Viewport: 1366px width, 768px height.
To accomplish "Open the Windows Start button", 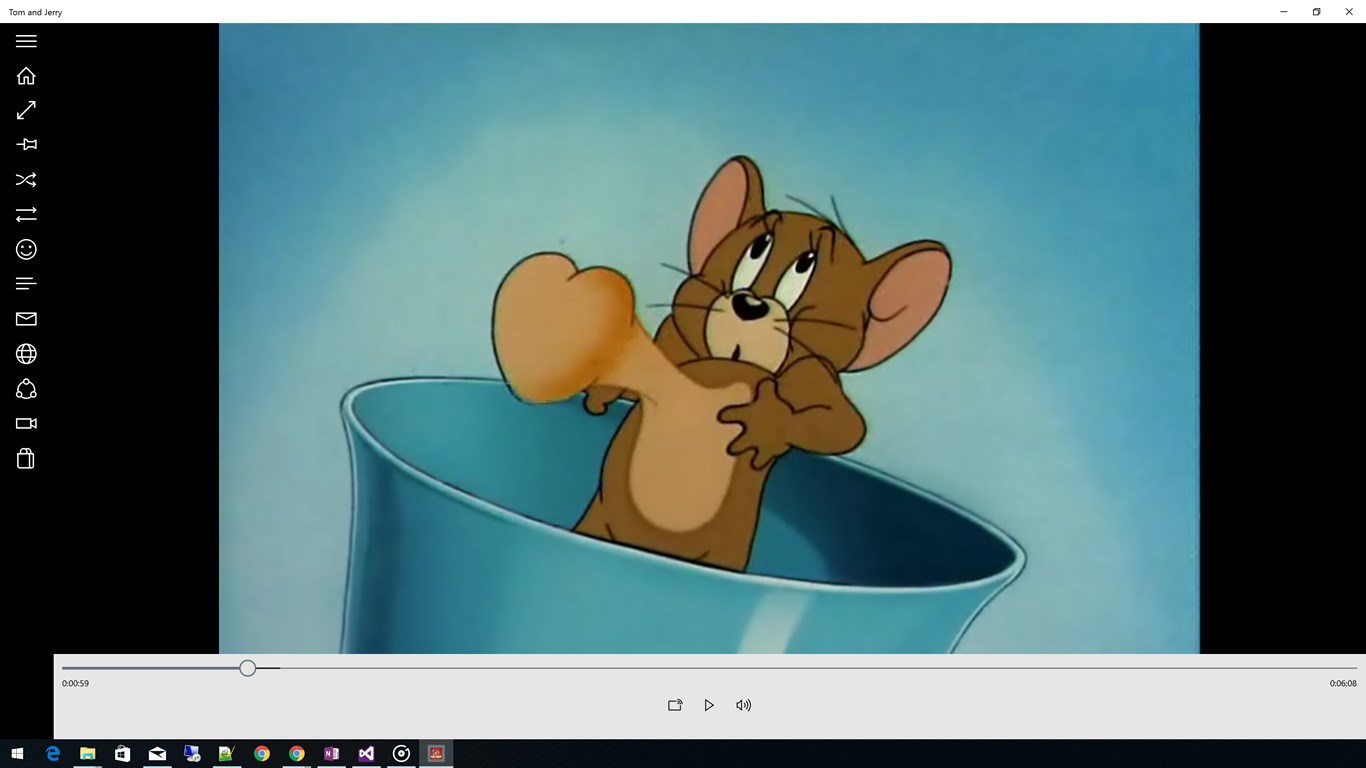I will point(17,754).
